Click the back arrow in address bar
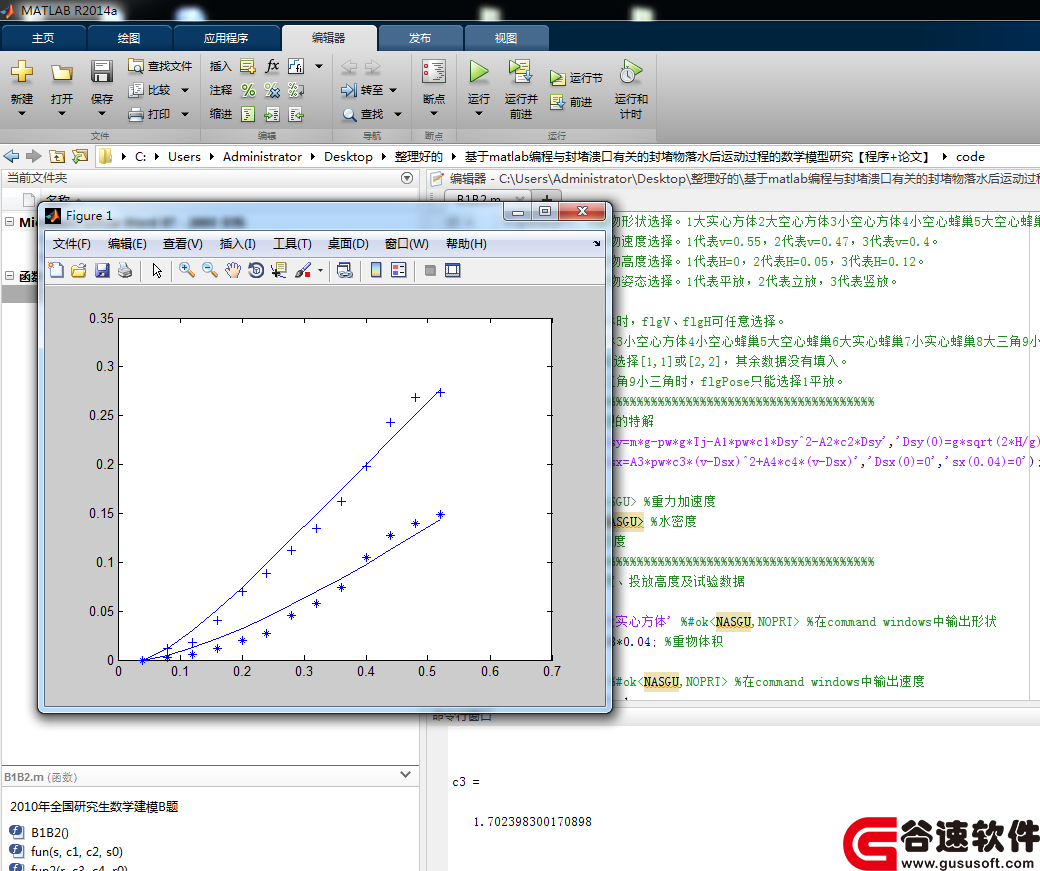The image size is (1040, 871). click(x=11, y=157)
